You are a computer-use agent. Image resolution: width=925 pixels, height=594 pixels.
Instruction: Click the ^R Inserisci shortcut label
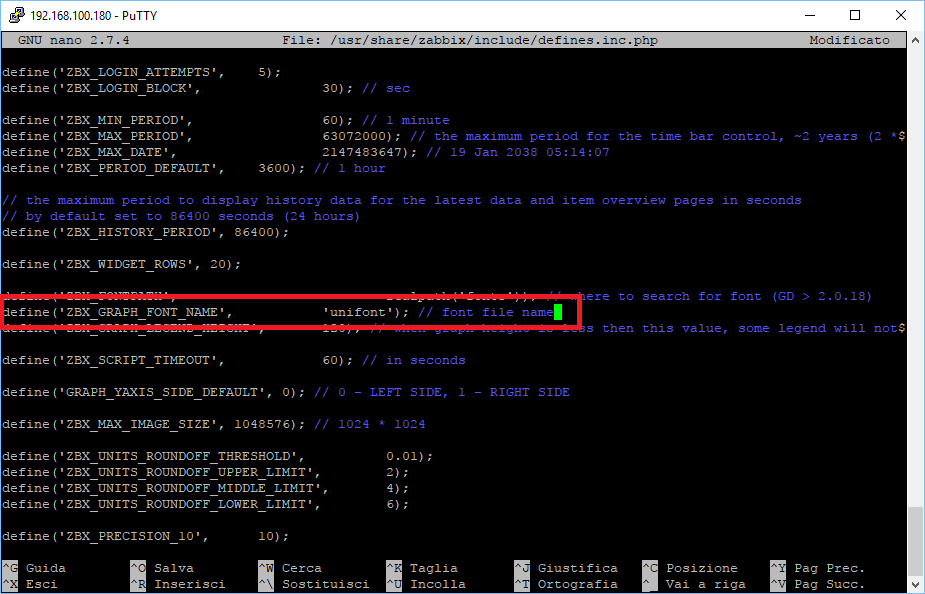(x=178, y=584)
